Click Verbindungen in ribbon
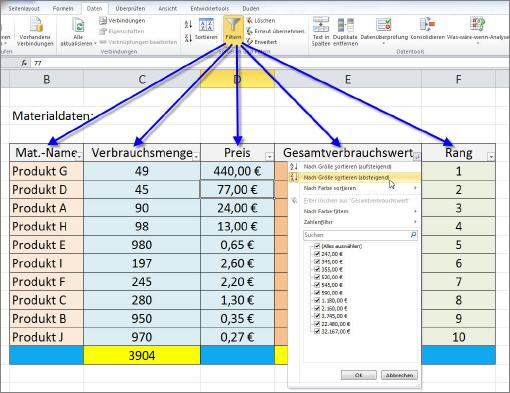This screenshot has height=393, width=510. [x=122, y=21]
